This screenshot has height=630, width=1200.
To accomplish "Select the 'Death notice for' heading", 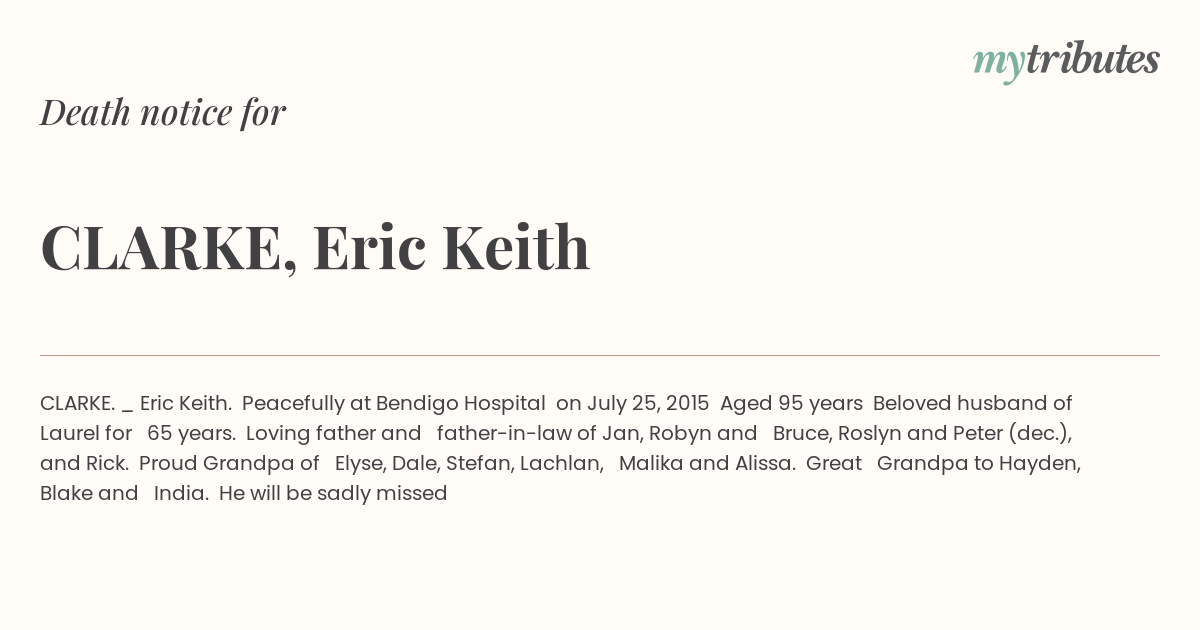I will [163, 112].
